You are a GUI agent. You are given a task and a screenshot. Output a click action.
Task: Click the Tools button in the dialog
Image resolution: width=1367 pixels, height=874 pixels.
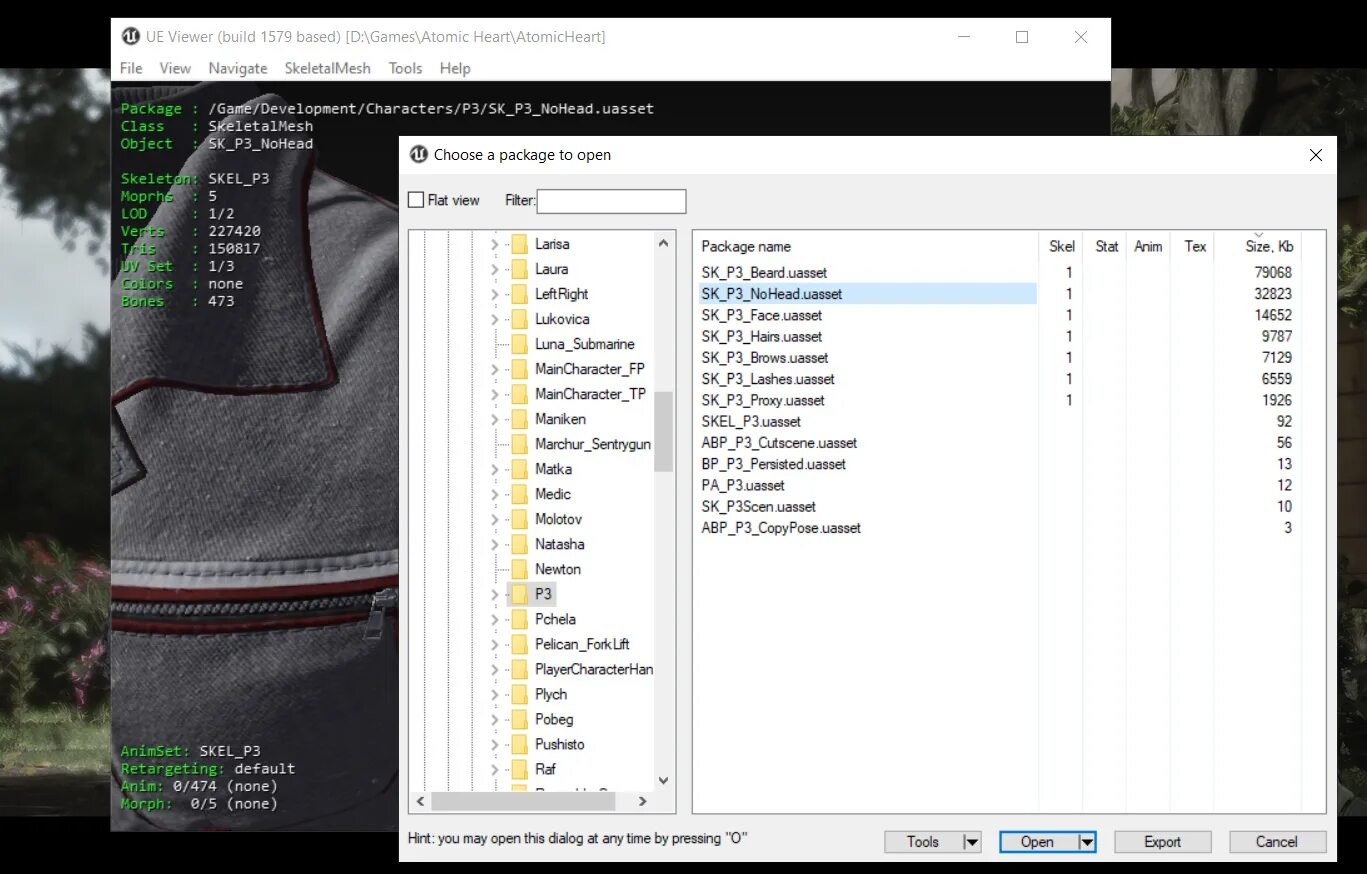coord(923,842)
